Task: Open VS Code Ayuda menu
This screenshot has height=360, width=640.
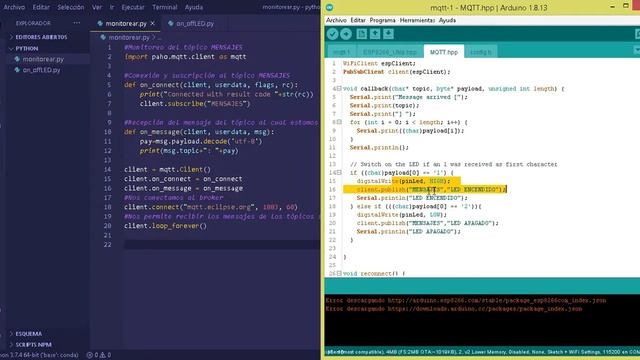Action: 194,7
